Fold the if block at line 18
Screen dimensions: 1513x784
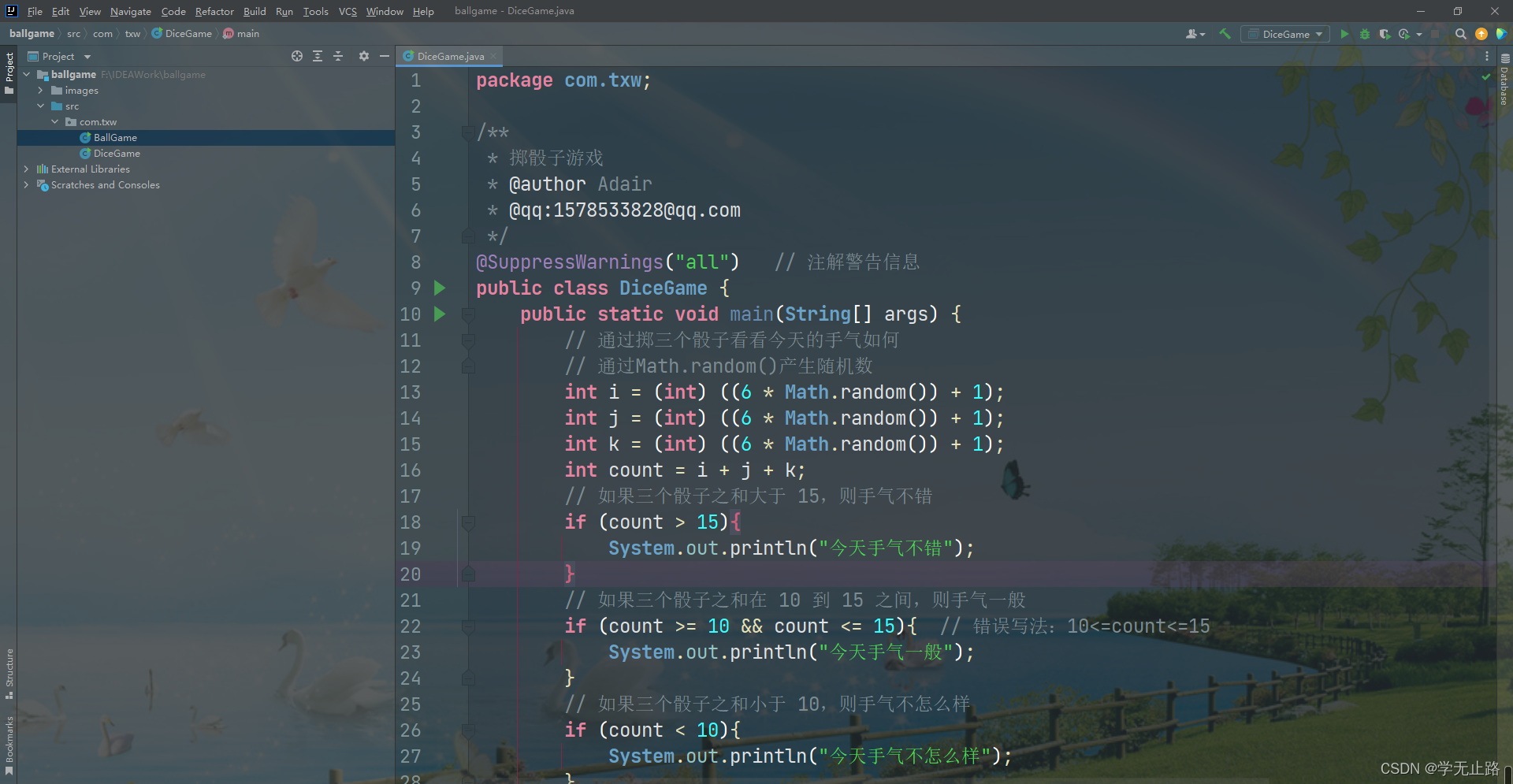tap(468, 522)
